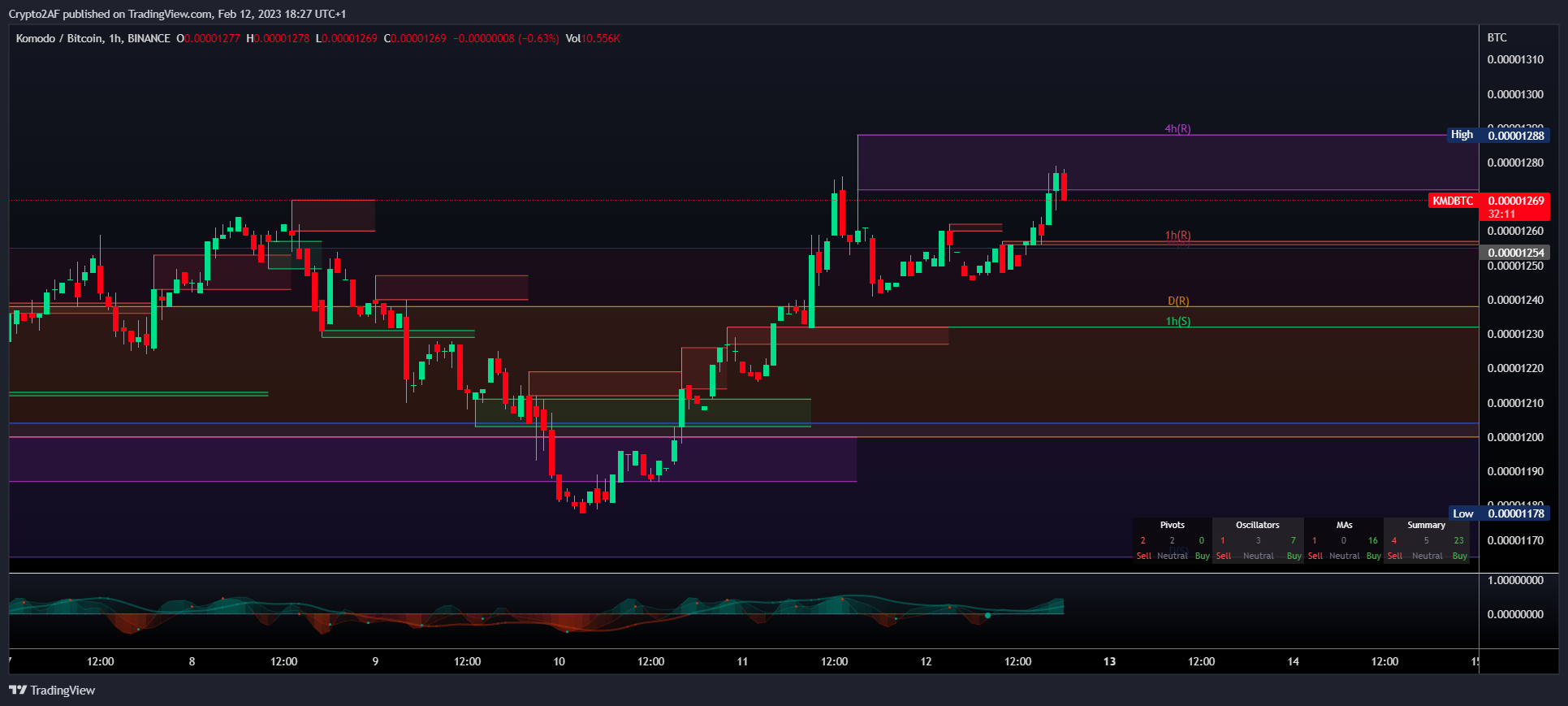1568x706 pixels.
Task: Click the 1h(R) resistance level label
Action: coord(1177,236)
